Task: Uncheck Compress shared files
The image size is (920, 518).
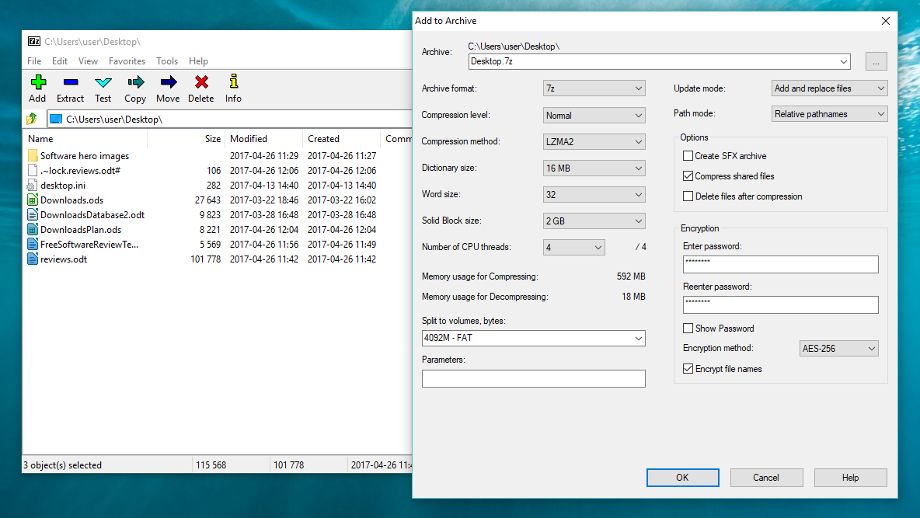Action: click(x=687, y=176)
